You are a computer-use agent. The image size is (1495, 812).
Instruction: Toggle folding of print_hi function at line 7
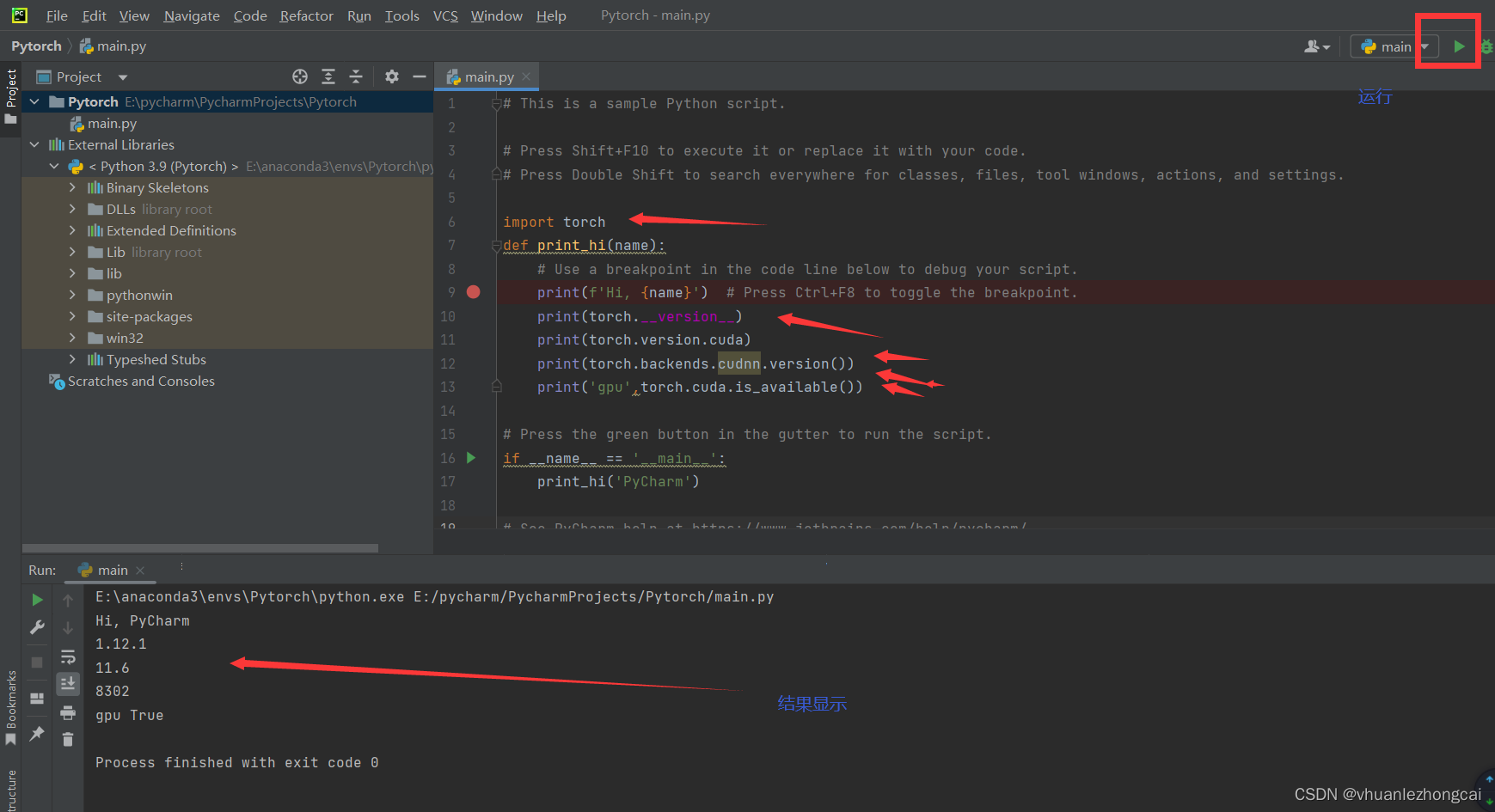(496, 246)
